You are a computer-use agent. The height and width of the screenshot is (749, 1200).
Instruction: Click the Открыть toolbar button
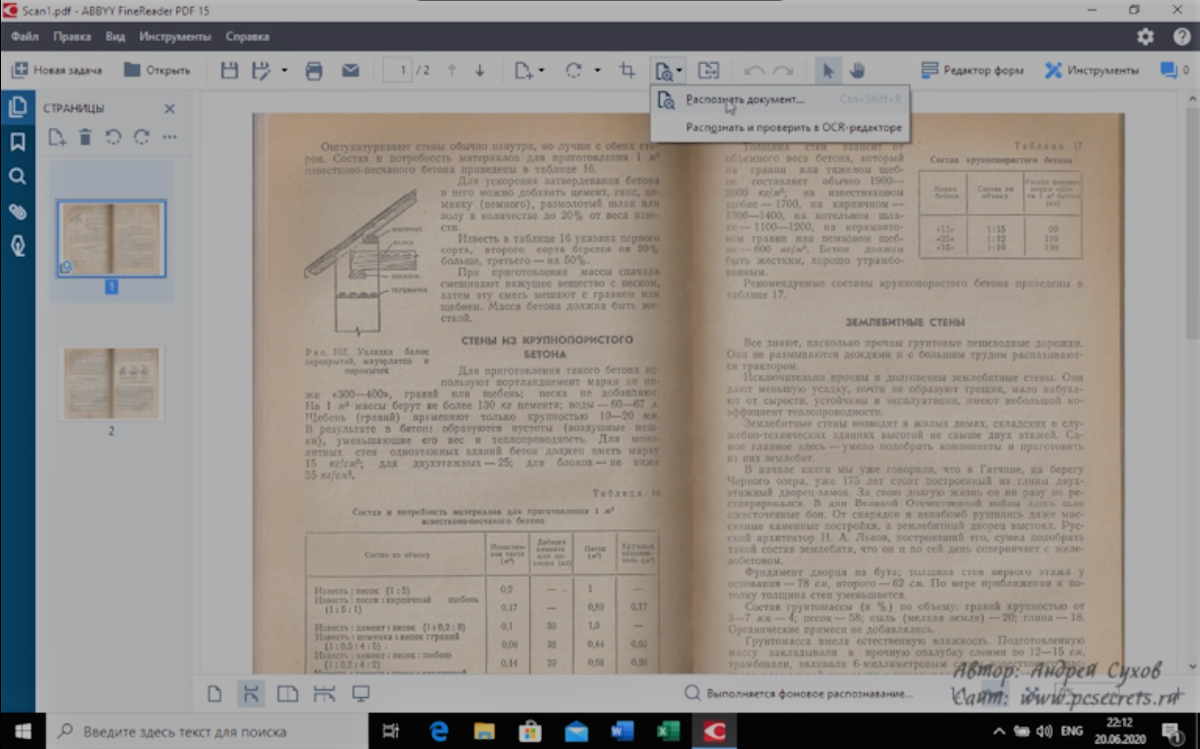(156, 70)
